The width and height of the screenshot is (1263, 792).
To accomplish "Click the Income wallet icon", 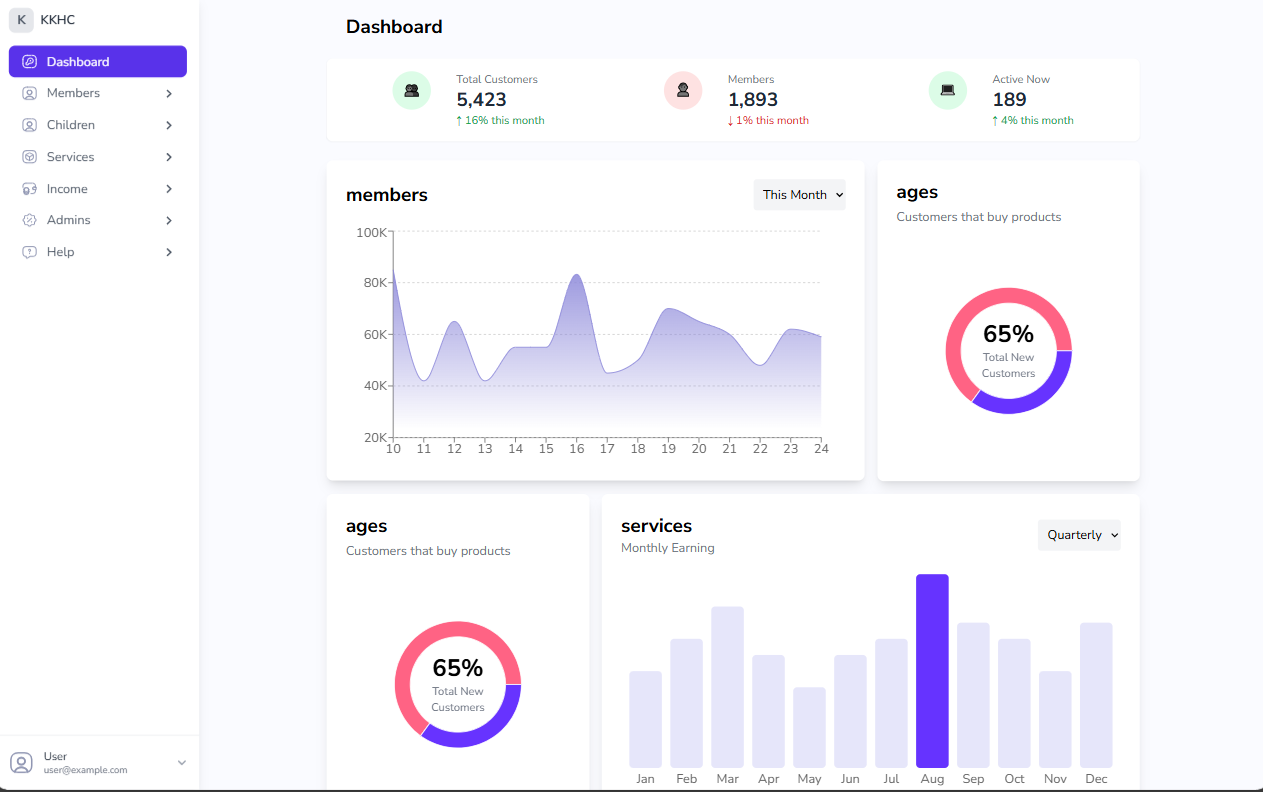I will (29, 189).
